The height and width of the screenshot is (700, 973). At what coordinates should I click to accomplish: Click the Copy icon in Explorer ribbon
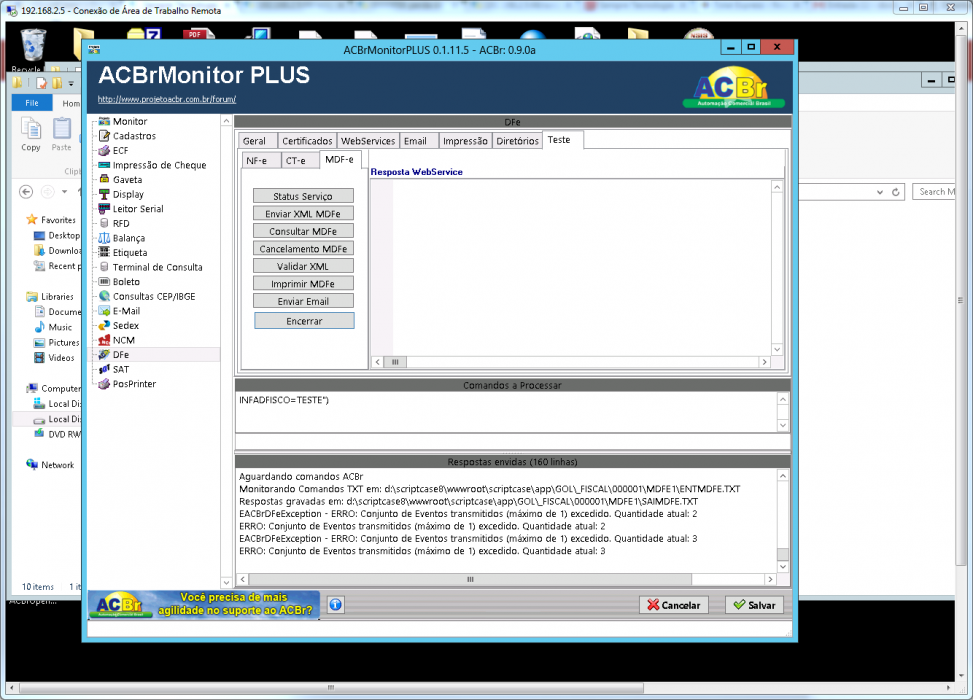[x=30, y=135]
